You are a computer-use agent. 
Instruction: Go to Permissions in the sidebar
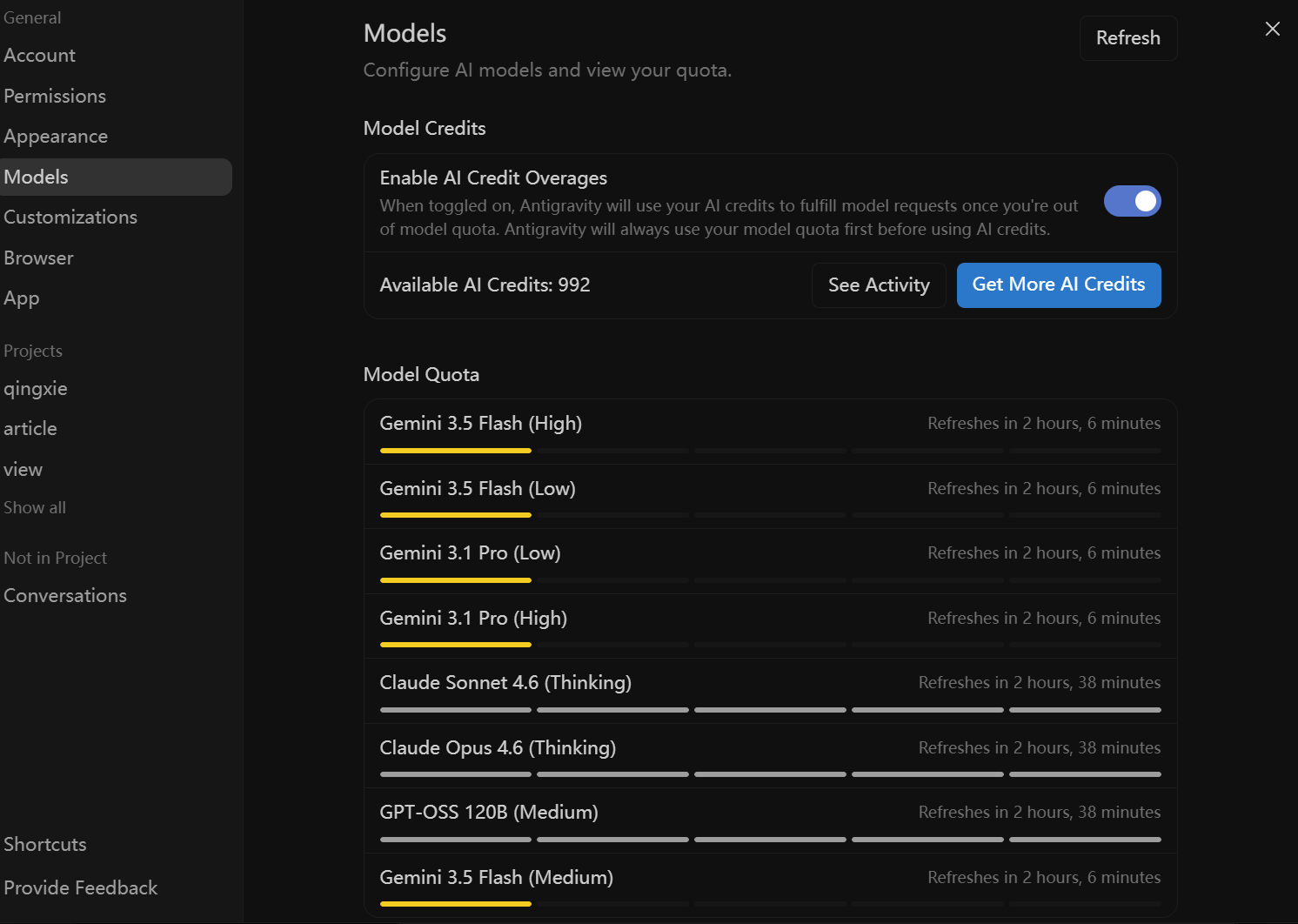coord(55,96)
